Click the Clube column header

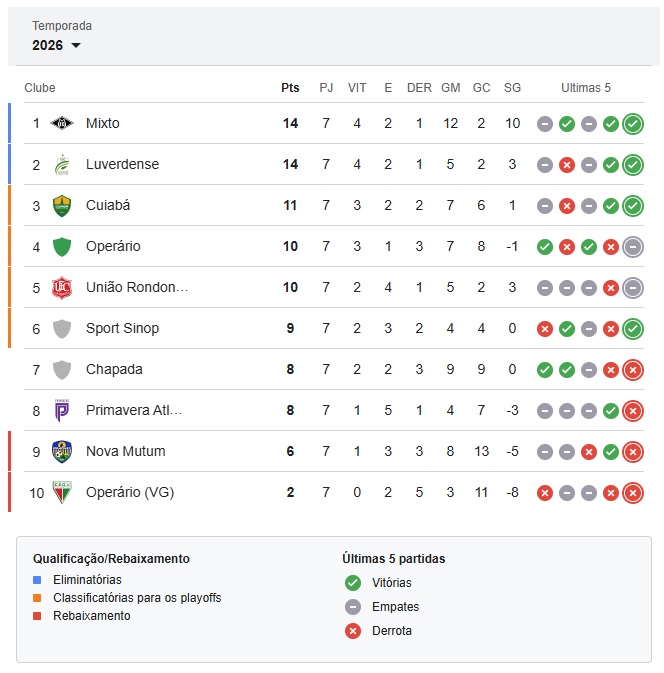pyautogui.click(x=40, y=88)
